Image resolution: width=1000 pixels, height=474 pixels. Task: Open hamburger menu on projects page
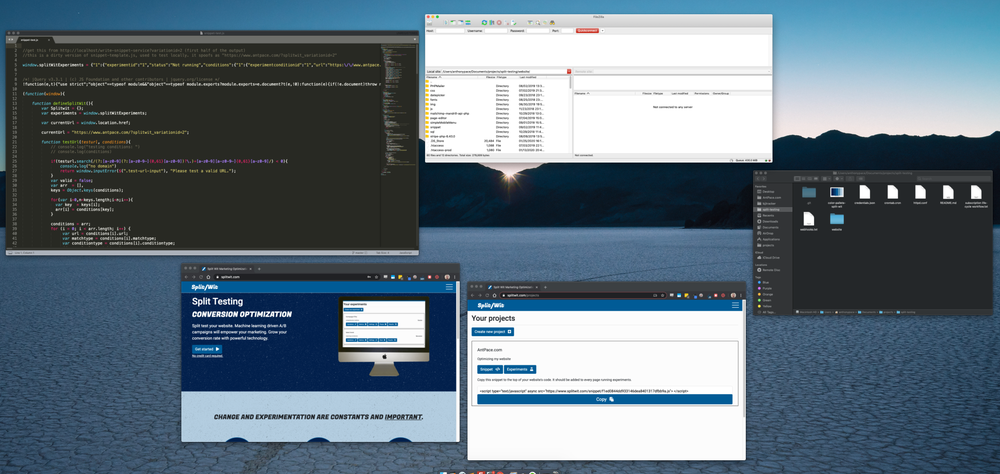(x=735, y=305)
